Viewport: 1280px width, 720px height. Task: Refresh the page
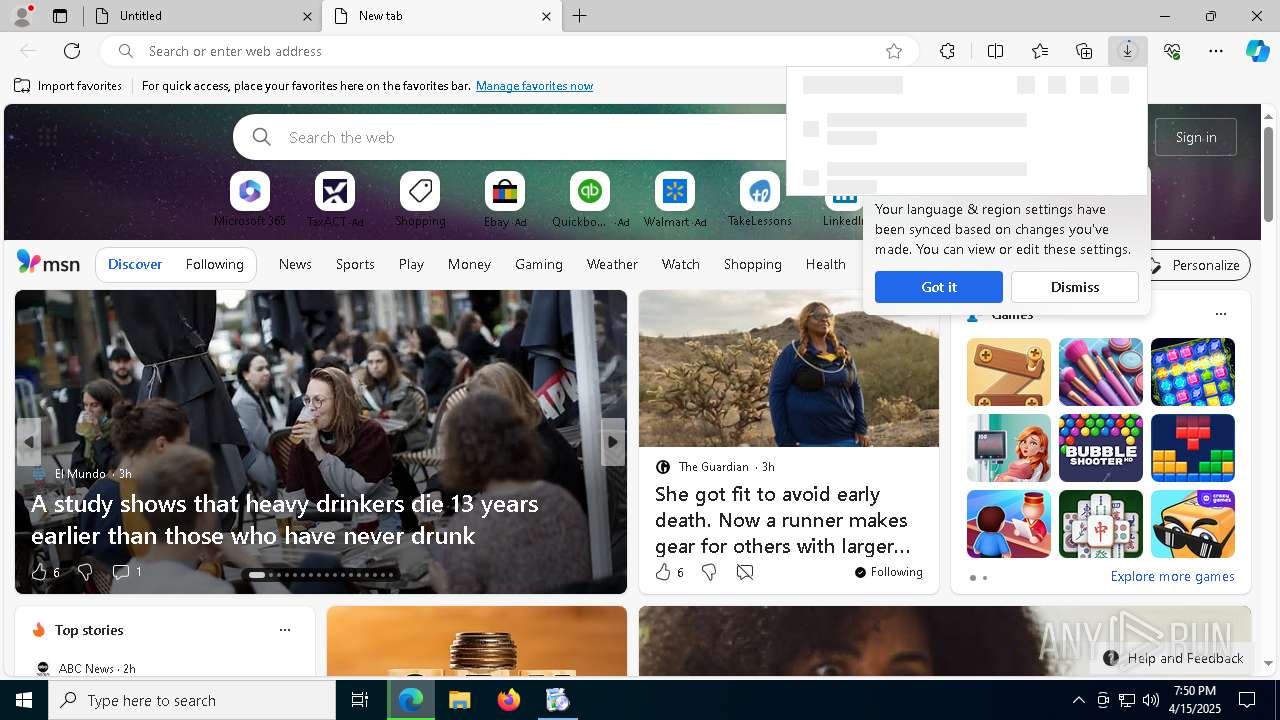pyautogui.click(x=72, y=51)
